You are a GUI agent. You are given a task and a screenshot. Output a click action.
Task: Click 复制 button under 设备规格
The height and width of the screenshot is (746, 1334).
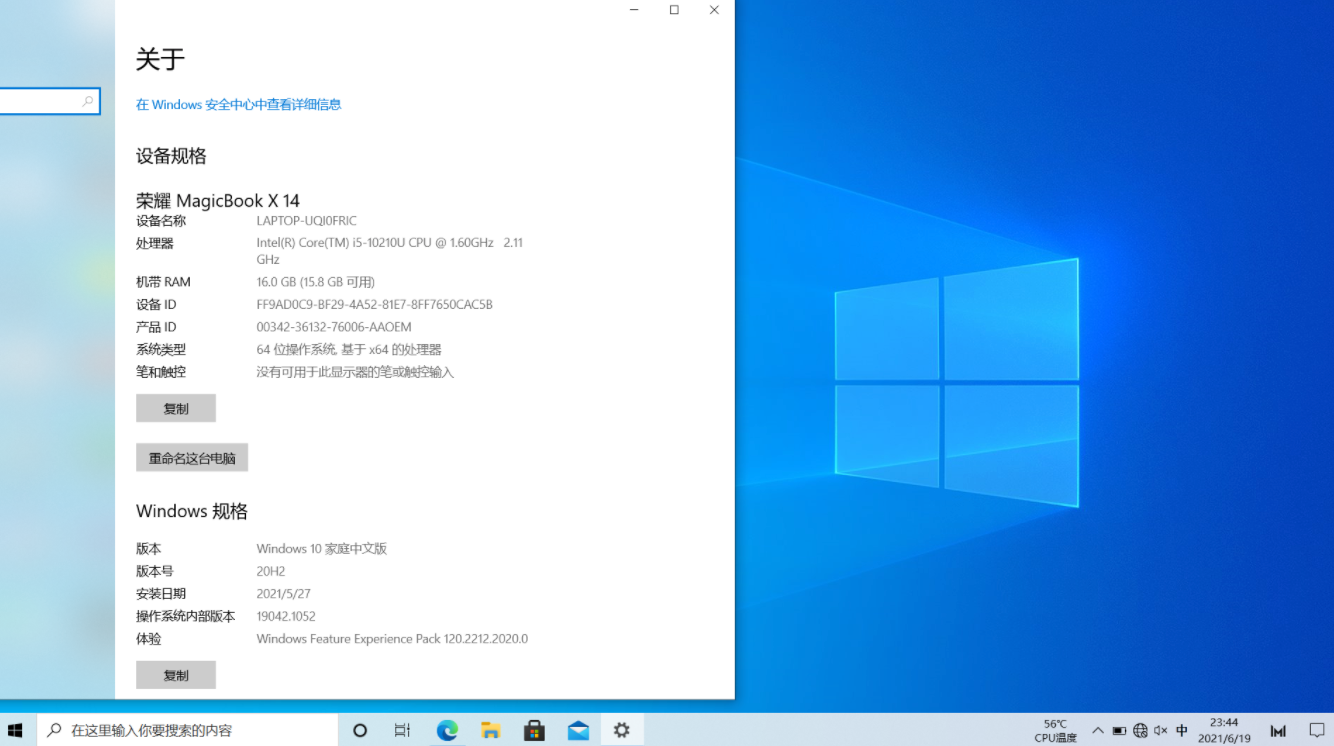[176, 408]
